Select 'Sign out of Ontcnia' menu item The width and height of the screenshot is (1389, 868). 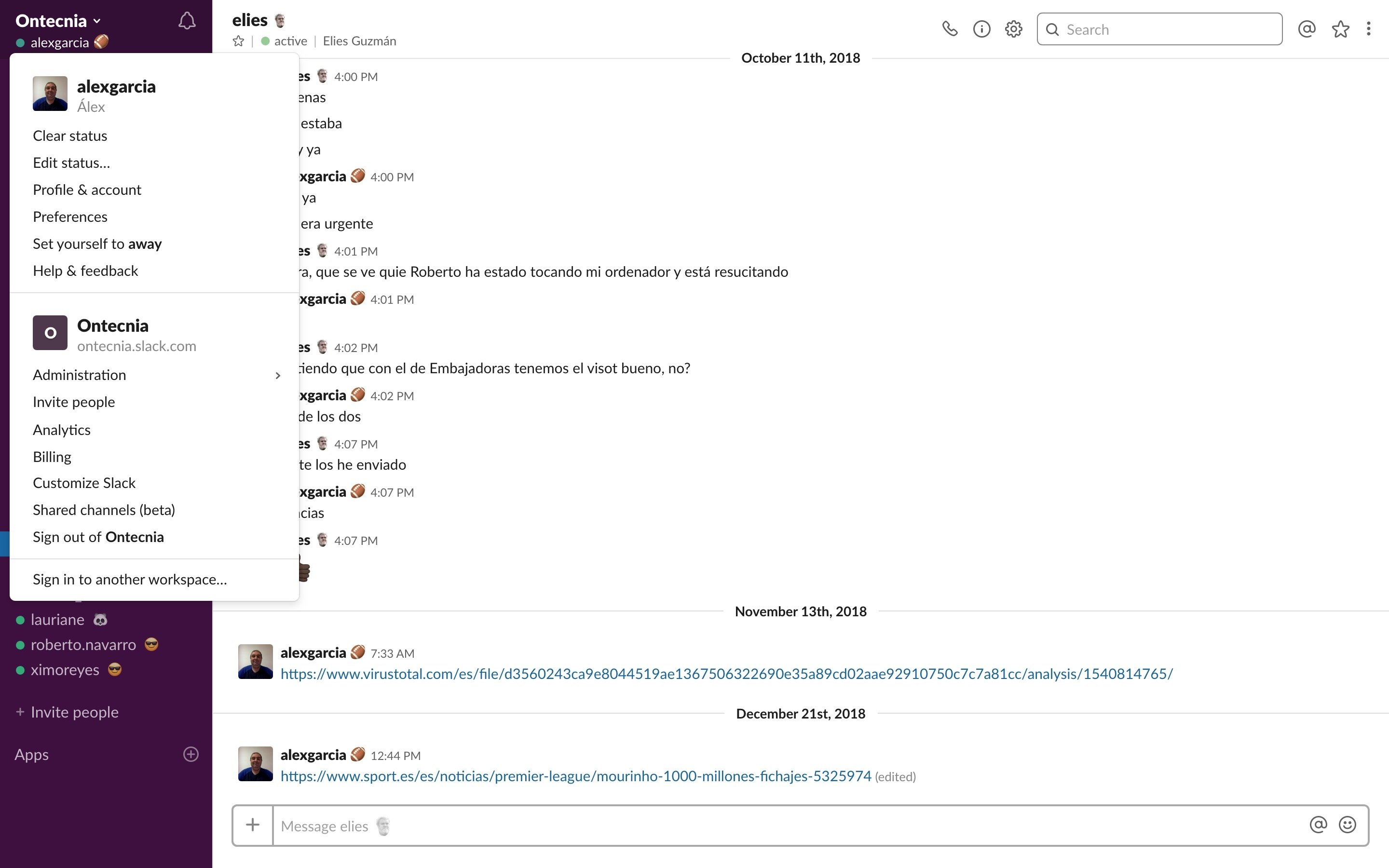98,537
